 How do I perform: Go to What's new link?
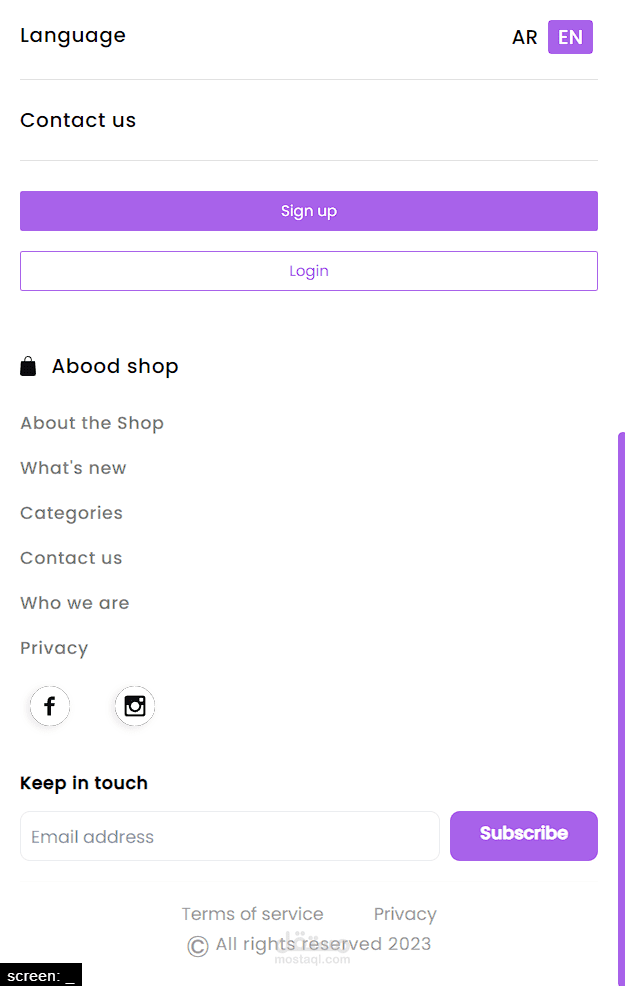pos(74,468)
